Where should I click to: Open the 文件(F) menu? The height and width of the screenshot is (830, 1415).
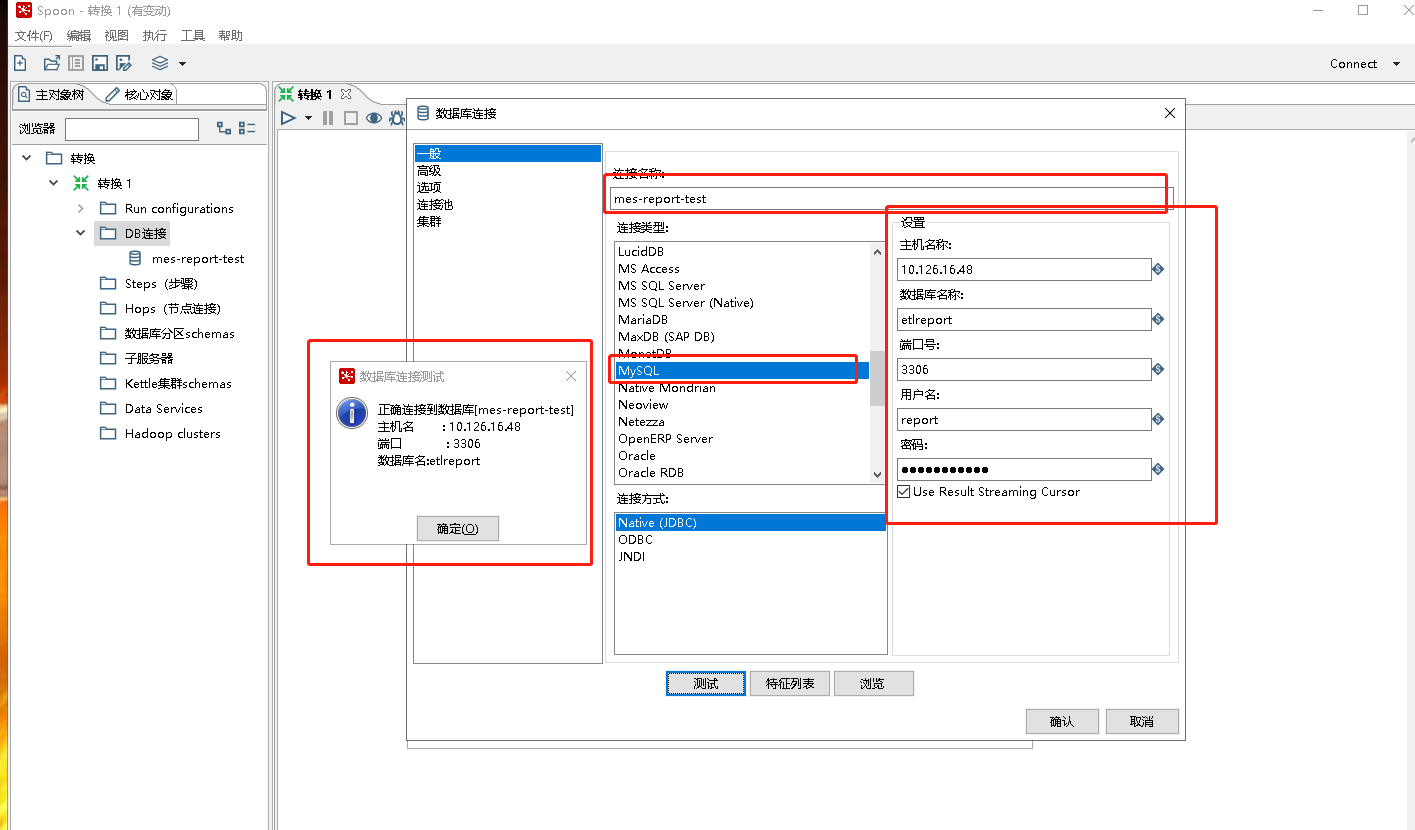(x=33, y=36)
